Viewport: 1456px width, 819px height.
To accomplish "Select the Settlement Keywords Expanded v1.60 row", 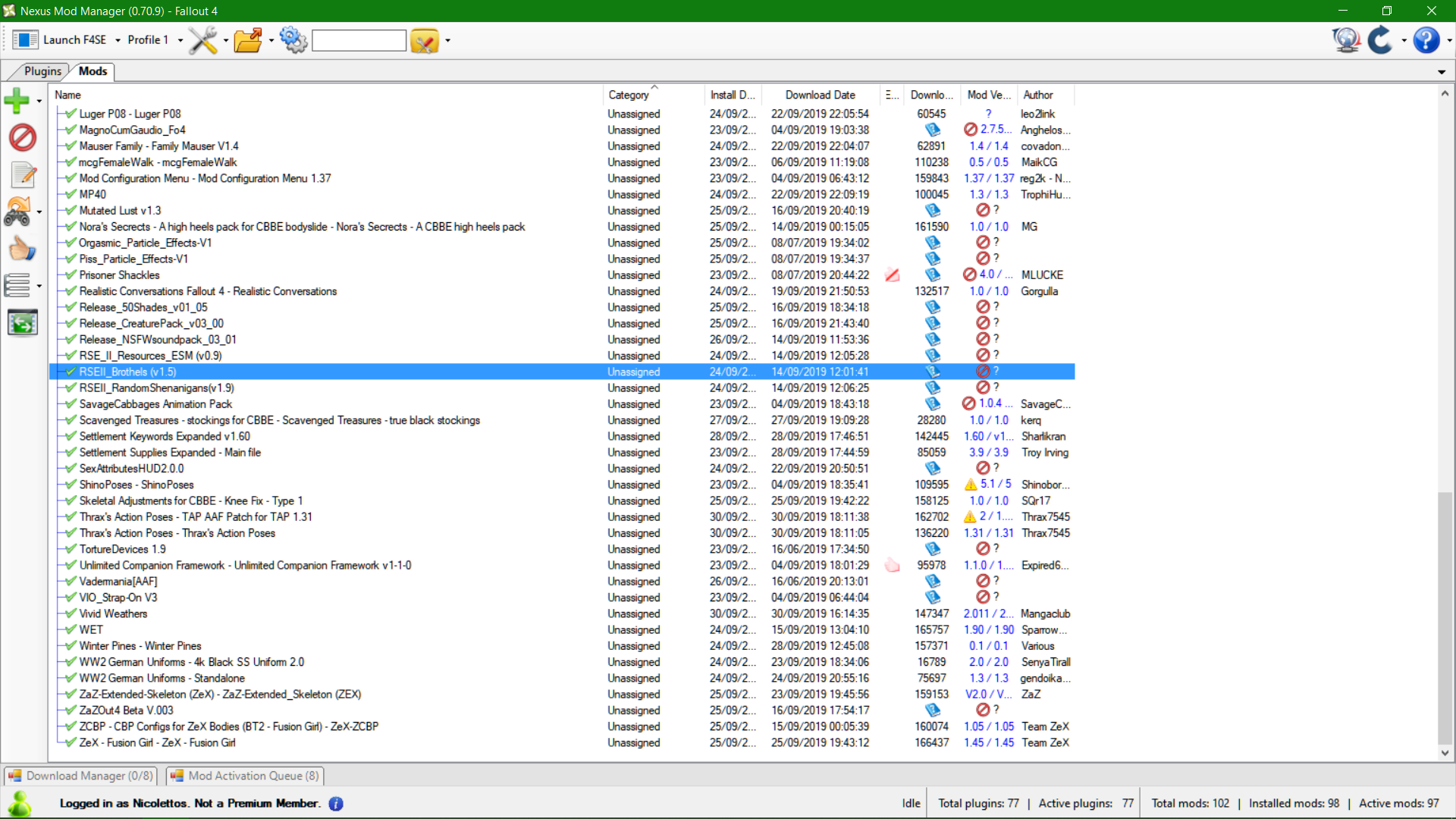I will click(x=562, y=436).
